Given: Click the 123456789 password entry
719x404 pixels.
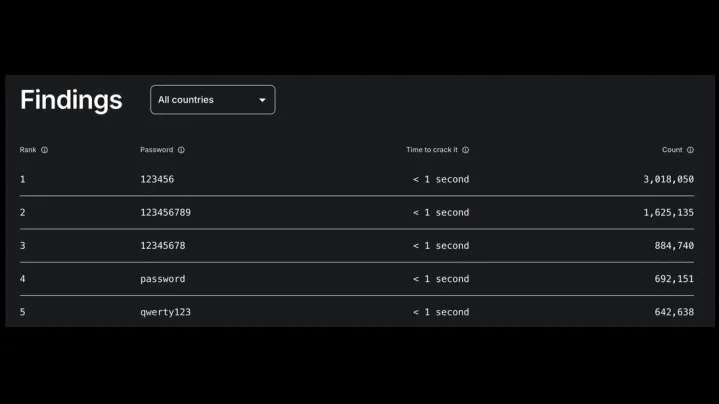Looking at the screenshot, I should point(165,212).
